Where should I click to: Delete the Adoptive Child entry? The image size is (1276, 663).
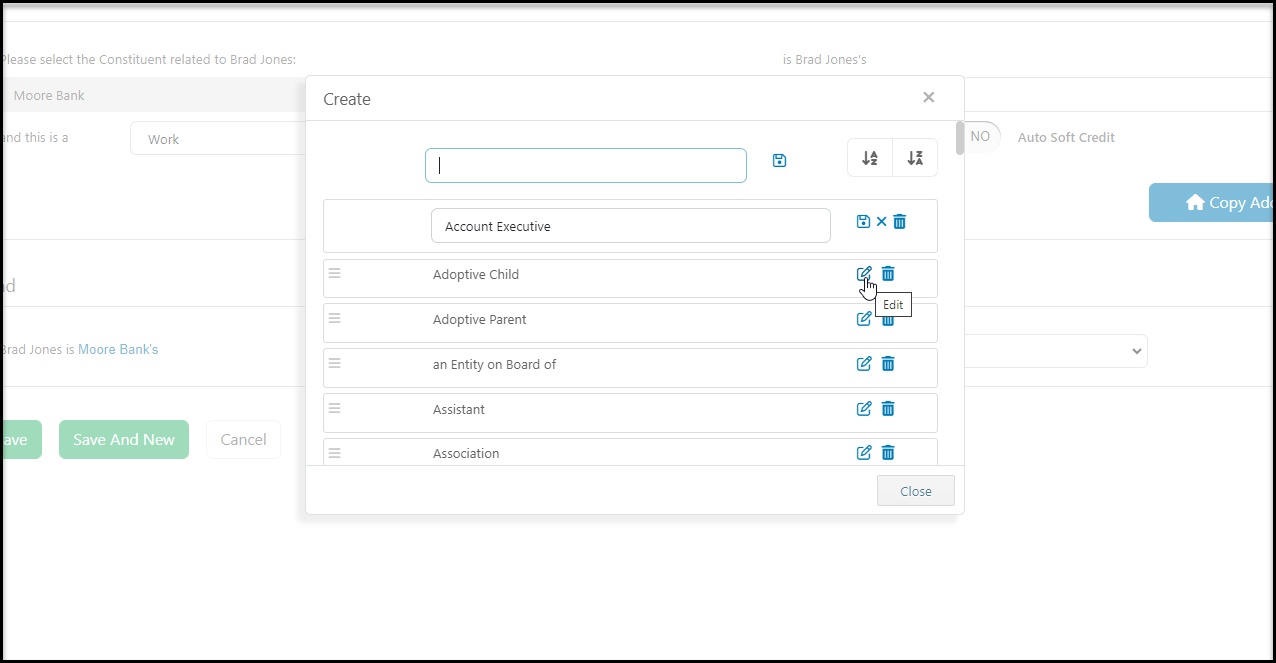click(888, 274)
